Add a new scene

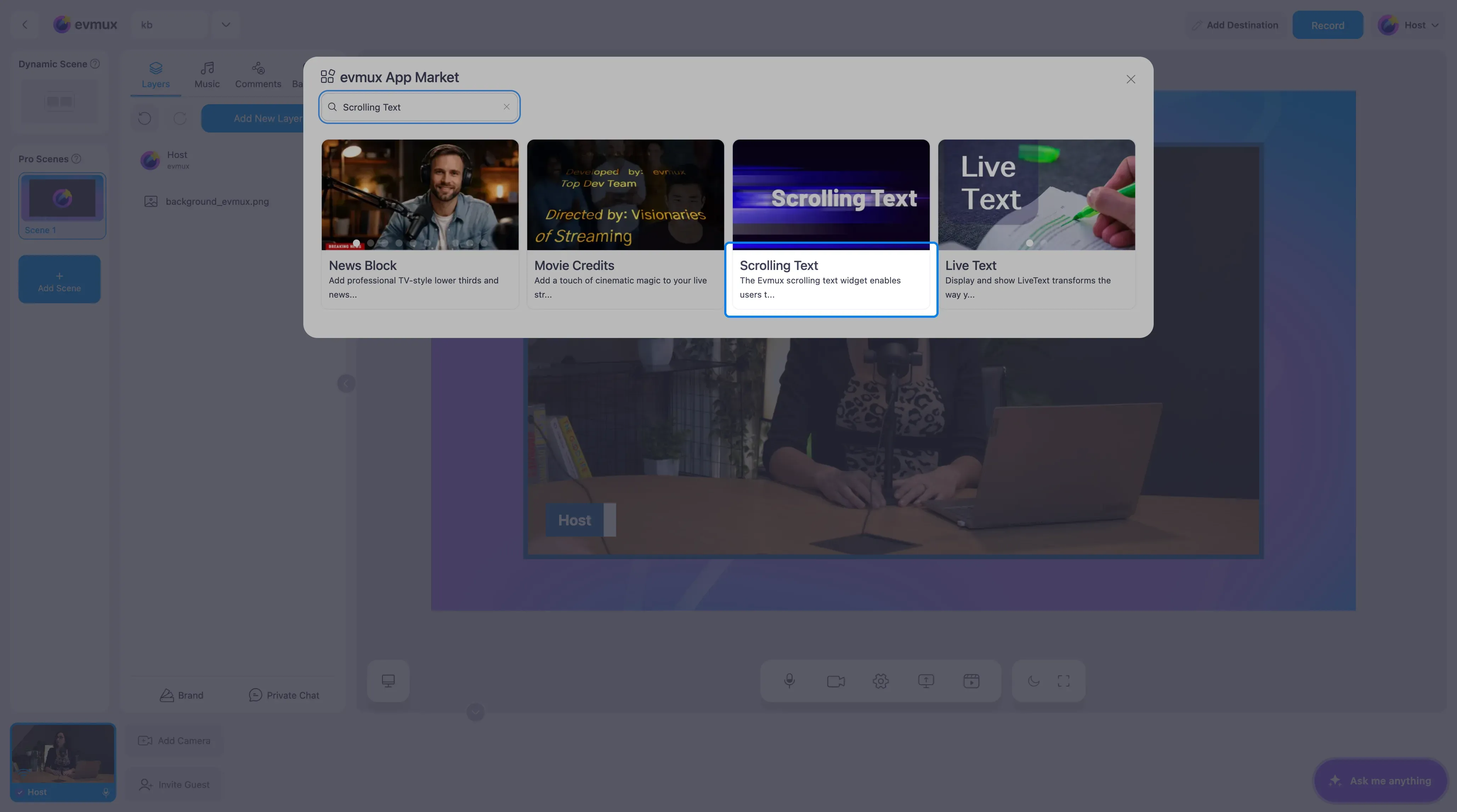60,279
